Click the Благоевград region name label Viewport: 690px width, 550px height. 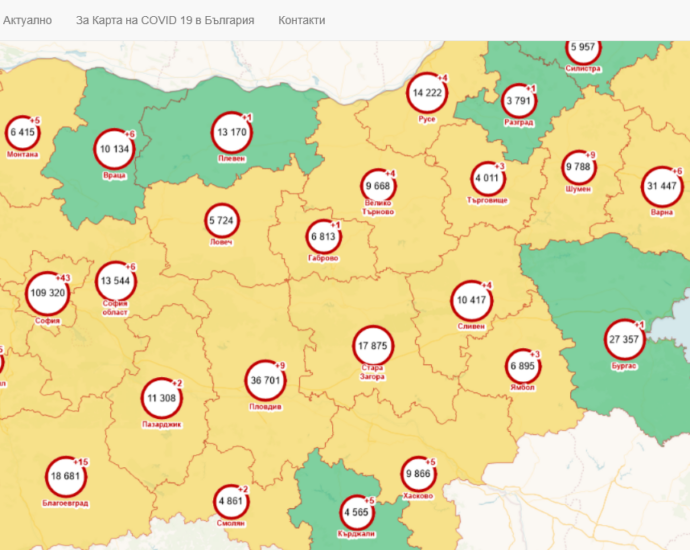click(66, 503)
